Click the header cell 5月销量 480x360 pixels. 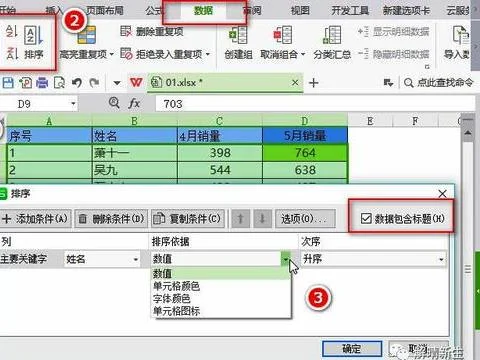305,136
